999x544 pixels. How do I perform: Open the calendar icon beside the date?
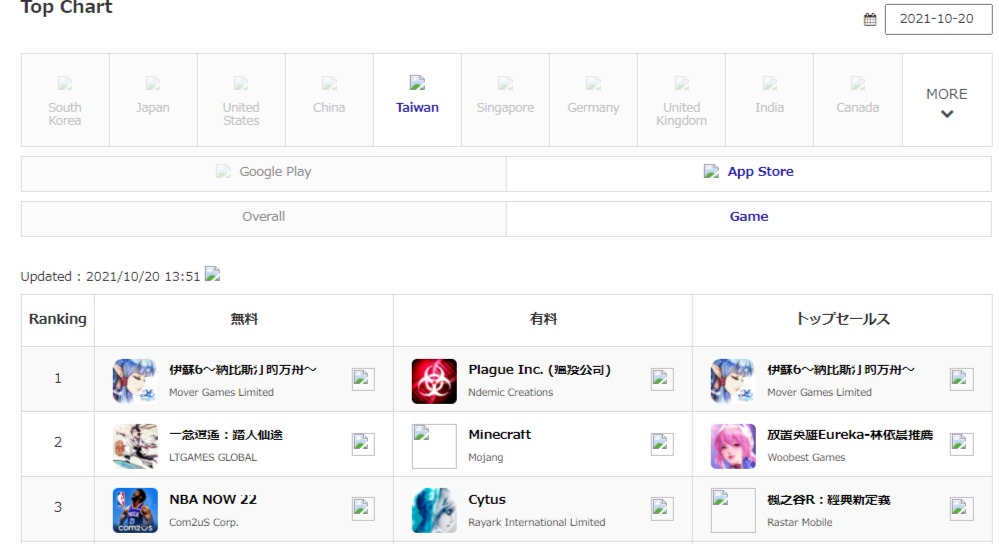tap(870, 20)
